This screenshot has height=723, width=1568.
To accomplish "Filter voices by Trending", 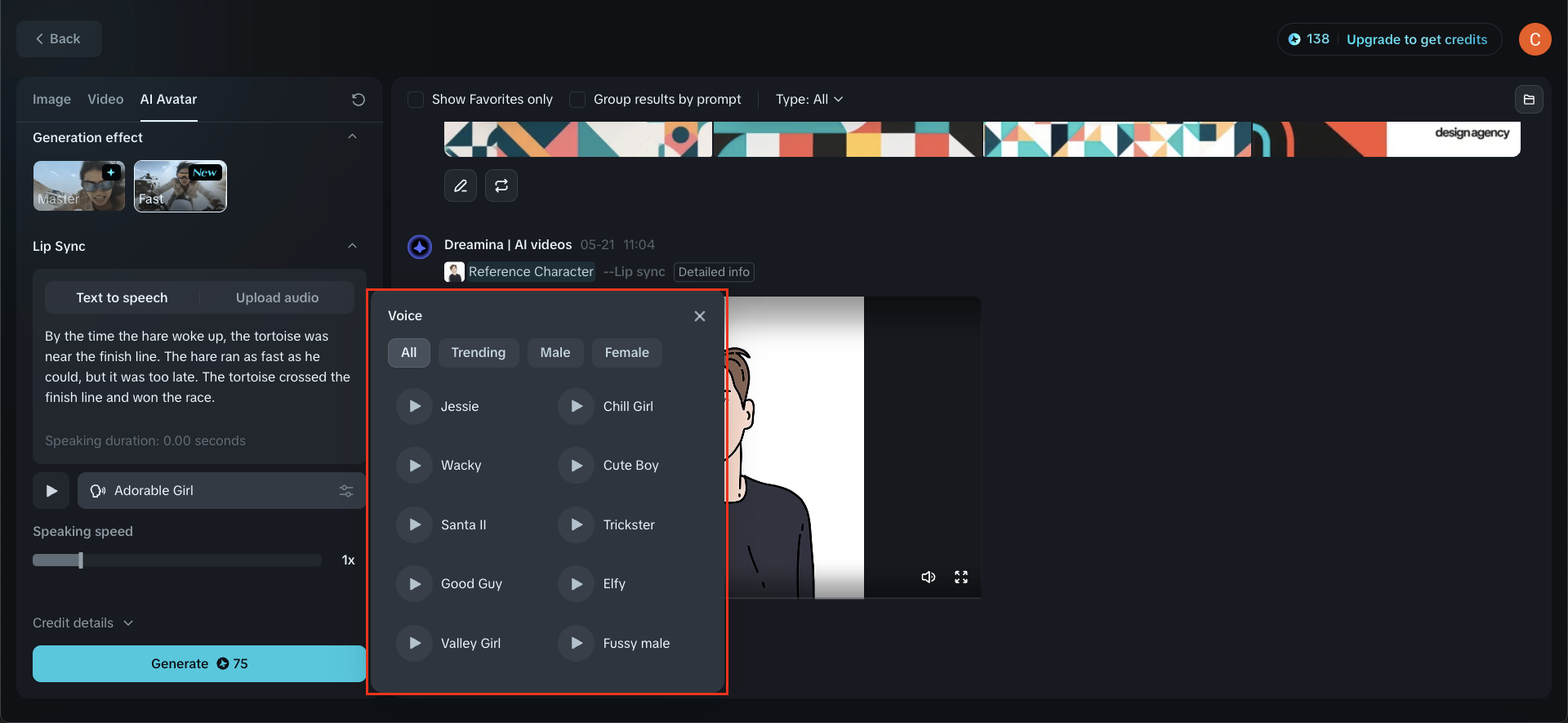I will coord(479,353).
